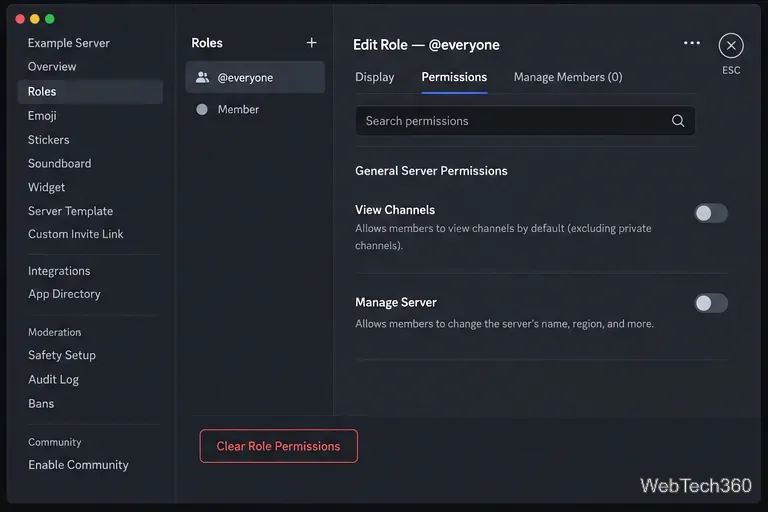Go to Emoji settings

42,116
